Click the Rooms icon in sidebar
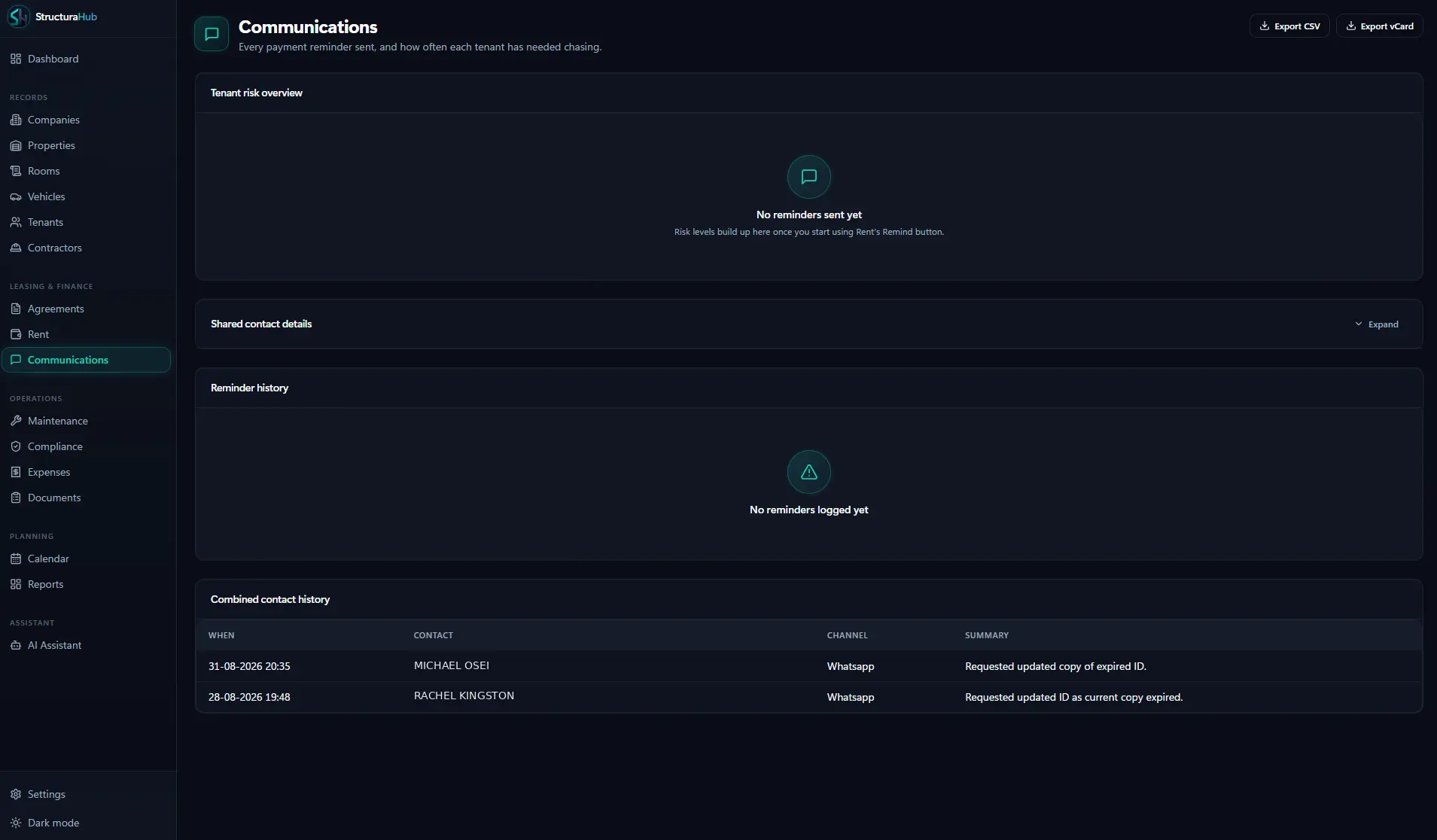This screenshot has height=840, width=1437. [x=16, y=171]
